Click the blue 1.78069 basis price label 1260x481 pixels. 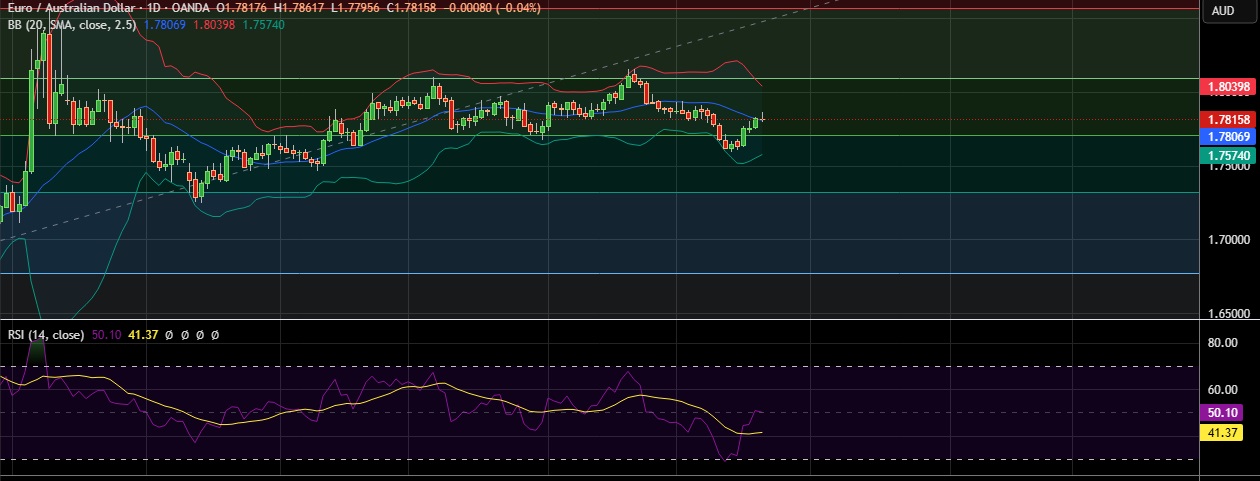(1229, 136)
